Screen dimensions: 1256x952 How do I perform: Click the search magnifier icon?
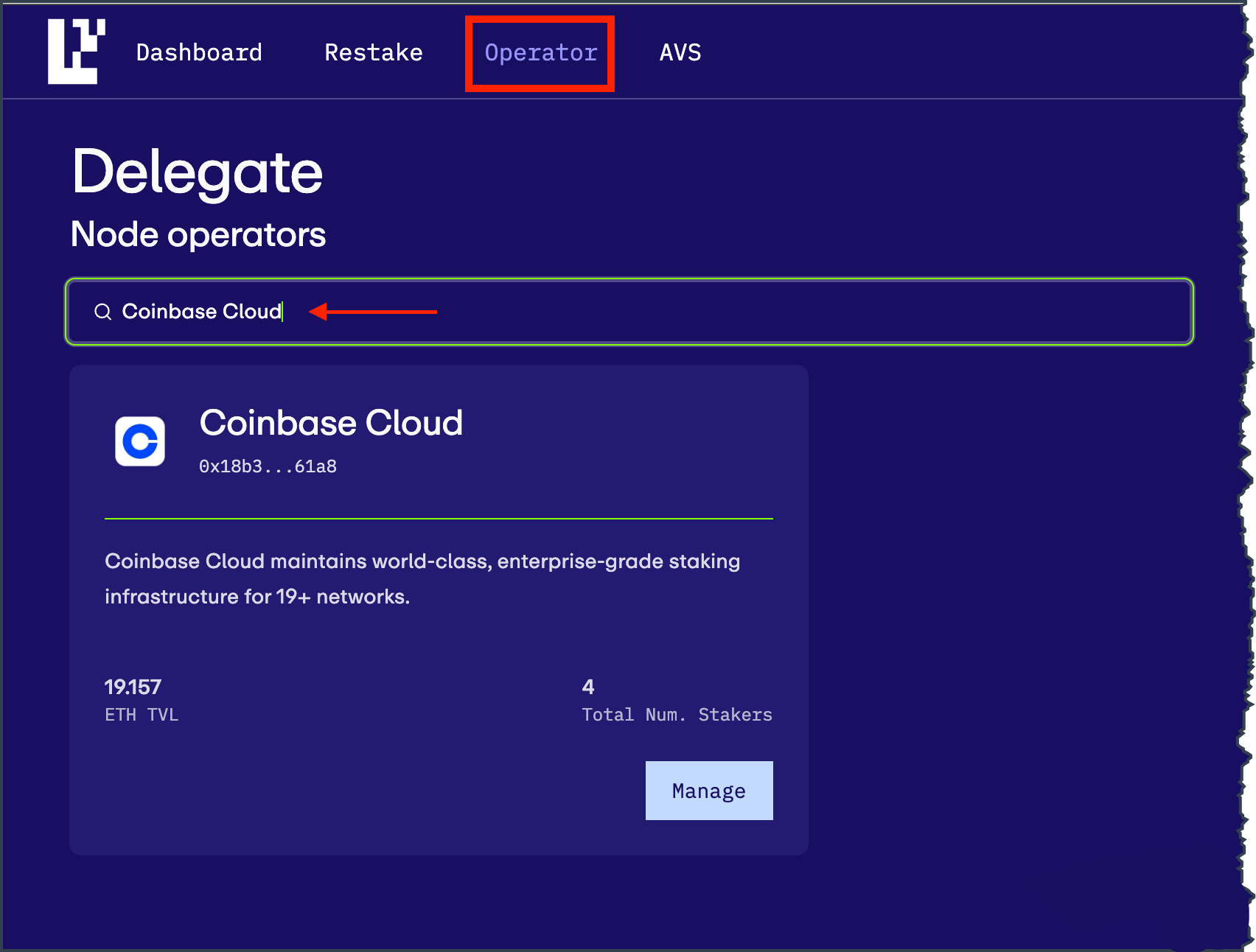click(103, 312)
